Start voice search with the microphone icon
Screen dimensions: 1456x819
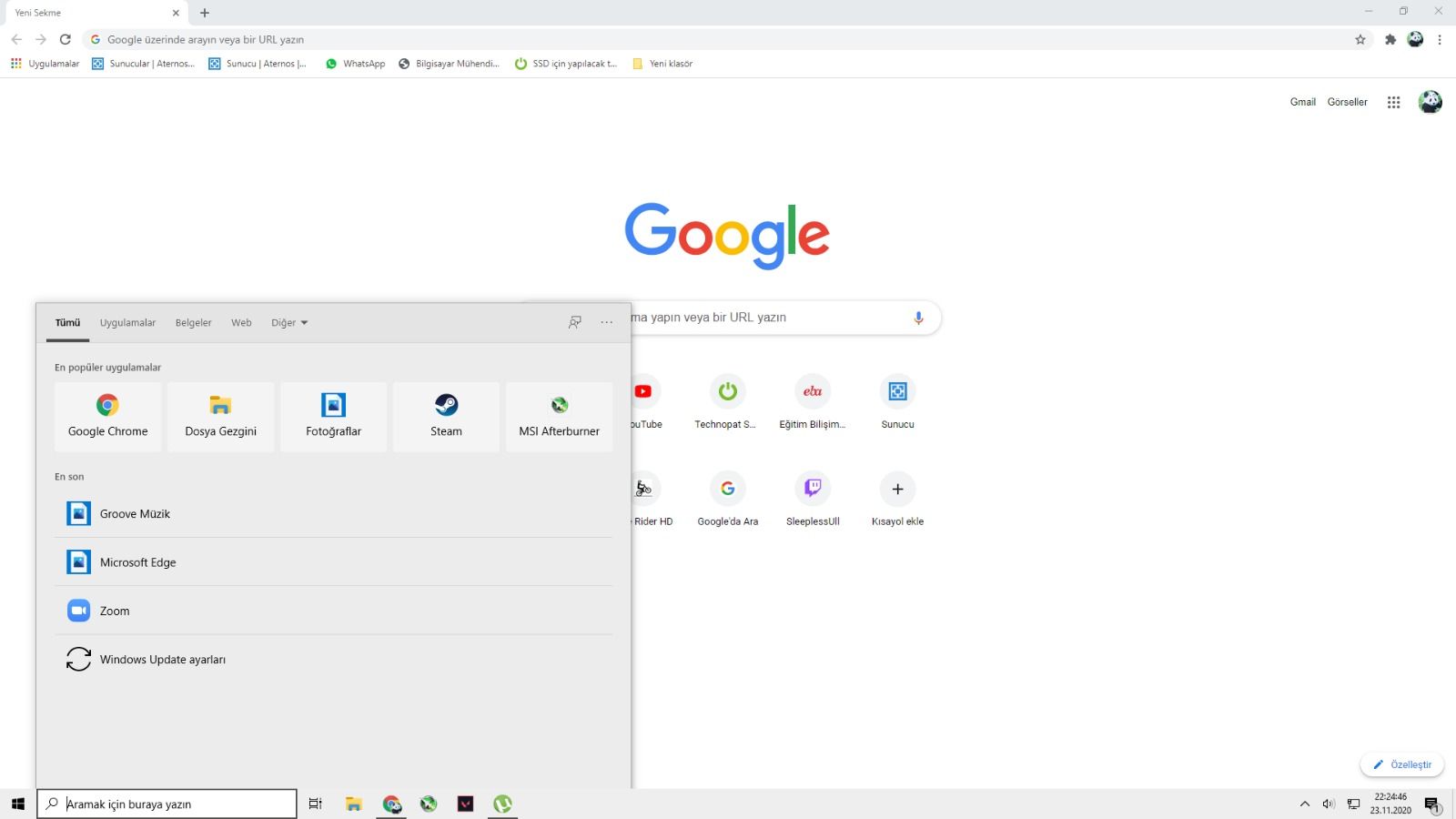918,318
